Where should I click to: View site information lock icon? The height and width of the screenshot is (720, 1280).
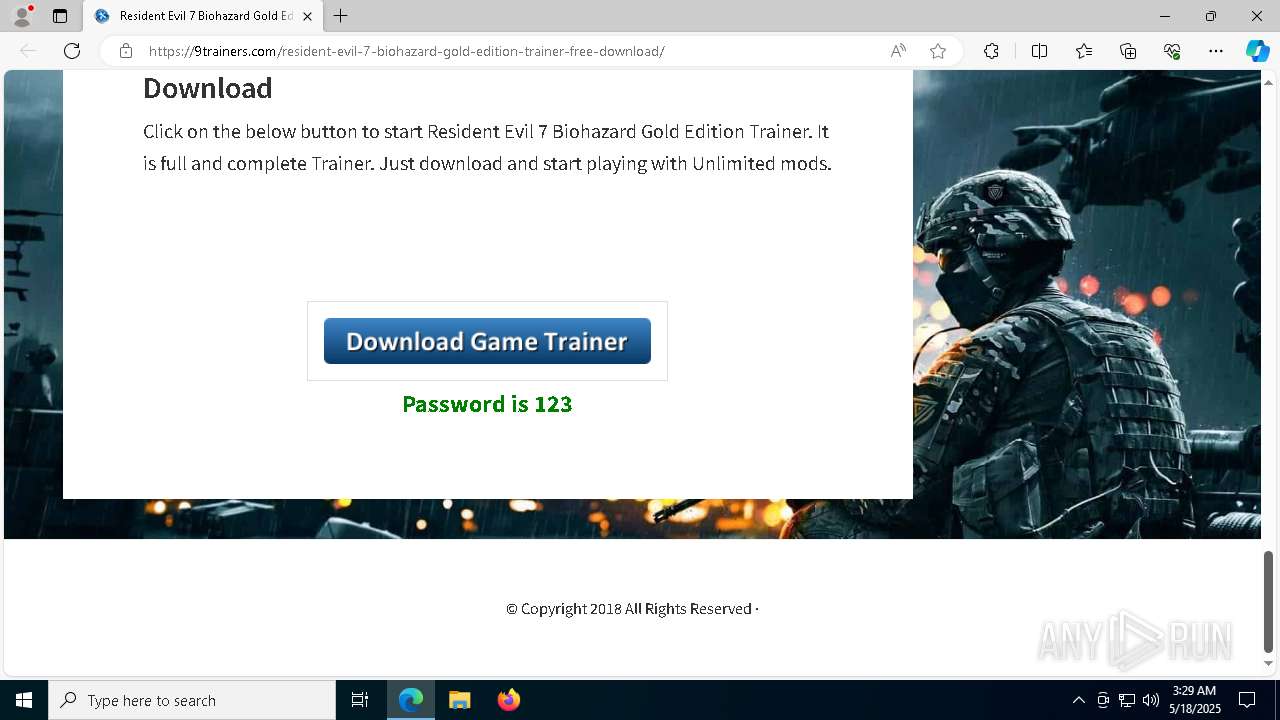click(x=126, y=51)
